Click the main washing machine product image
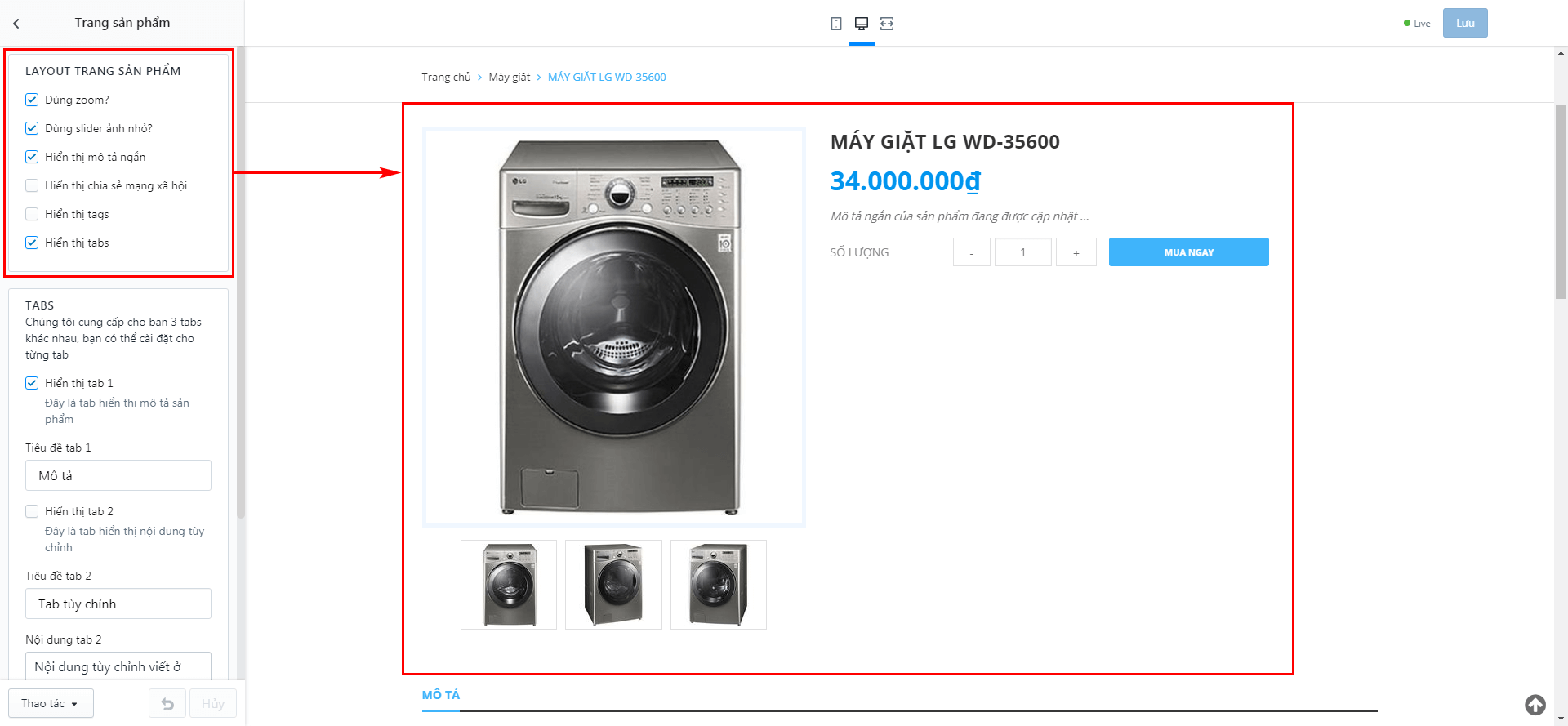Image resolution: width=1568 pixels, height=726 pixels. tap(614, 327)
